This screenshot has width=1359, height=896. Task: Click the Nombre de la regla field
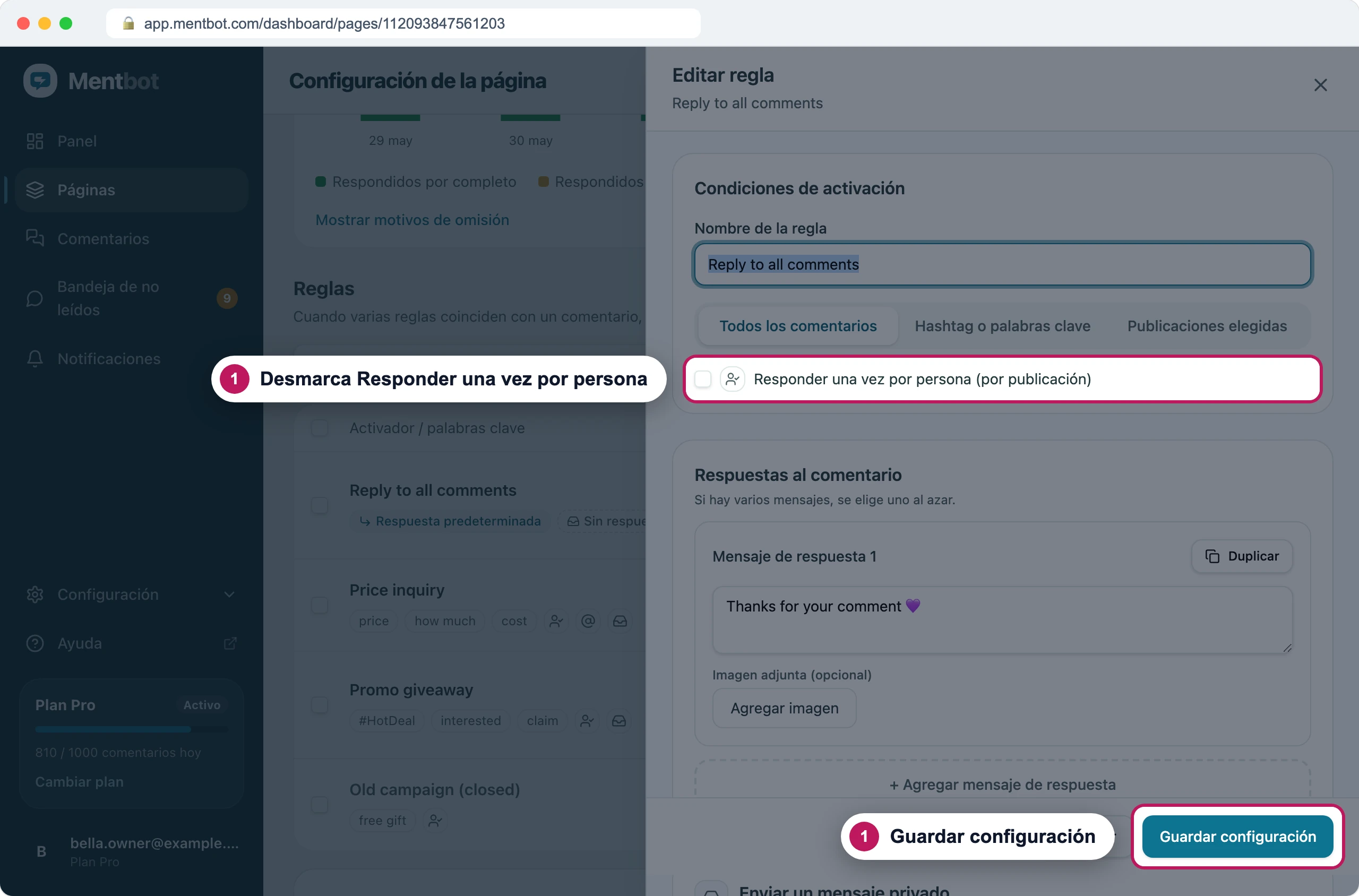(x=1002, y=264)
